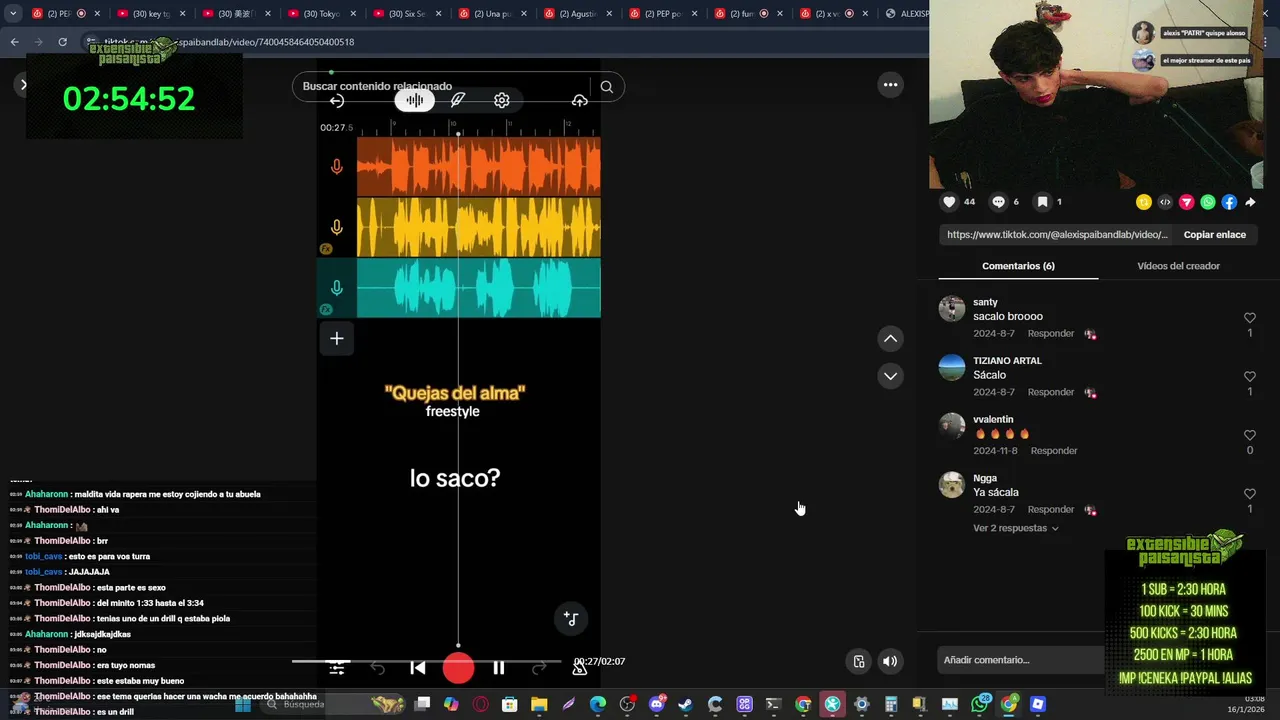
Task: Click the BandLab waveform view icon
Action: pos(415,100)
